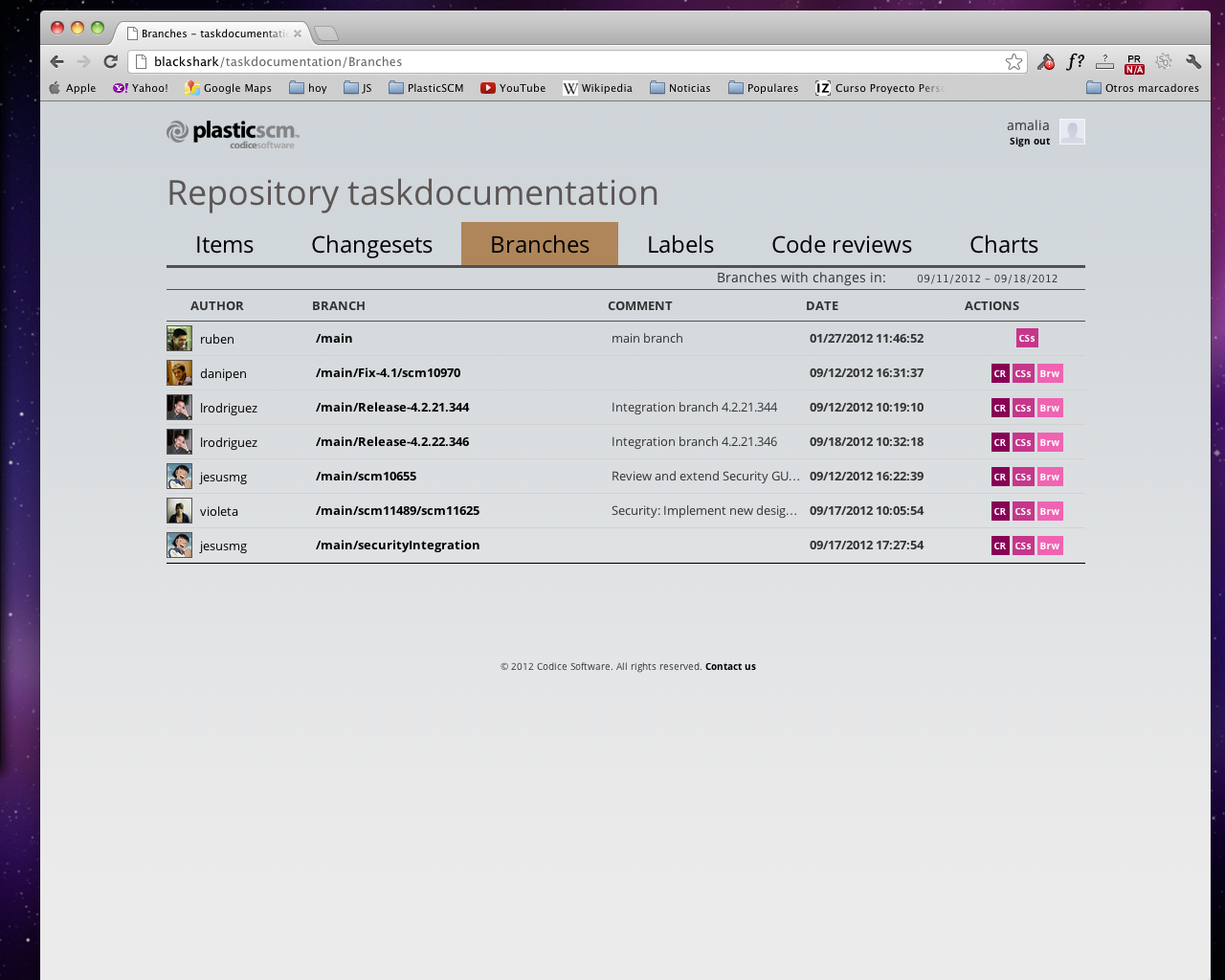Open CR action for /main/Release-4.2.21.344
The width and height of the screenshot is (1225, 980).
click(999, 407)
